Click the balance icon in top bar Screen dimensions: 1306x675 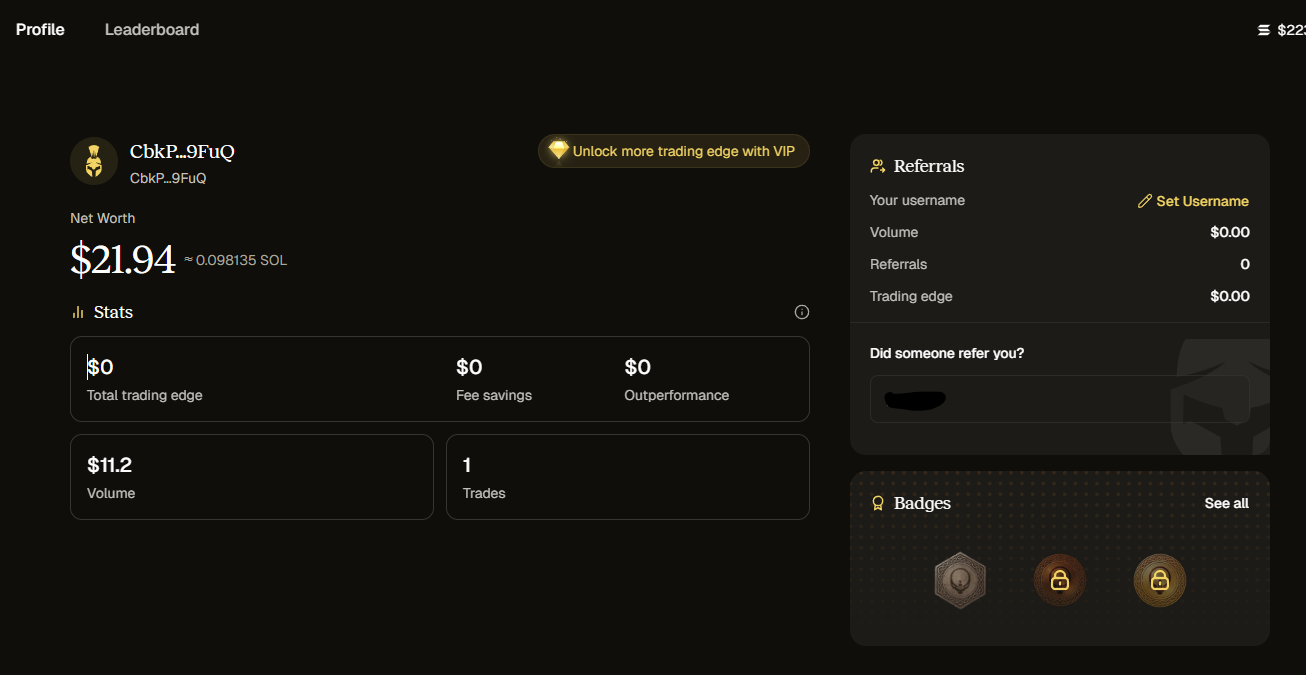pos(1264,30)
